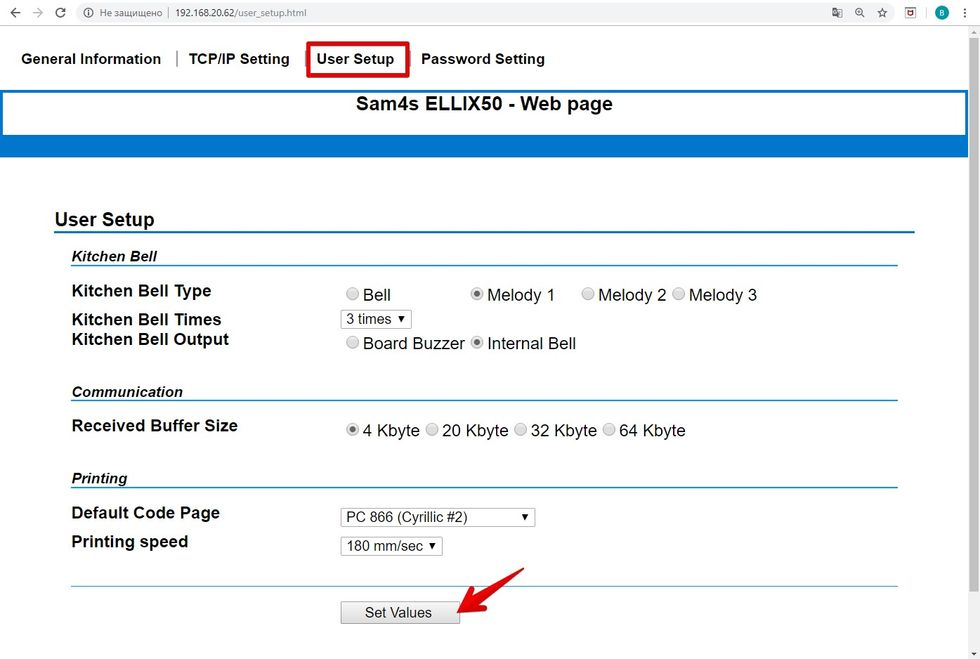The image size is (980, 659).
Task: Click the Printing section title
Action: pyautogui.click(x=99, y=478)
